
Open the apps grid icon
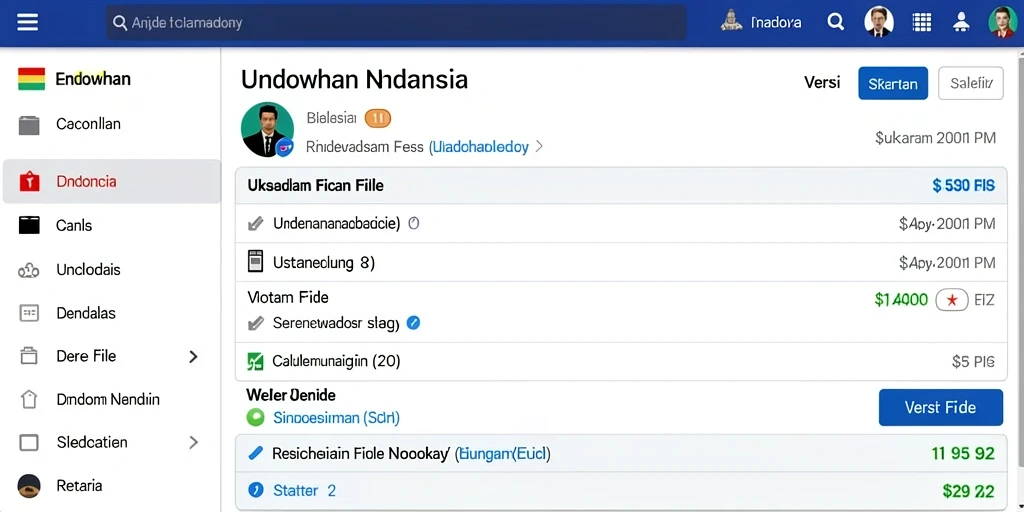pyautogui.click(x=921, y=22)
